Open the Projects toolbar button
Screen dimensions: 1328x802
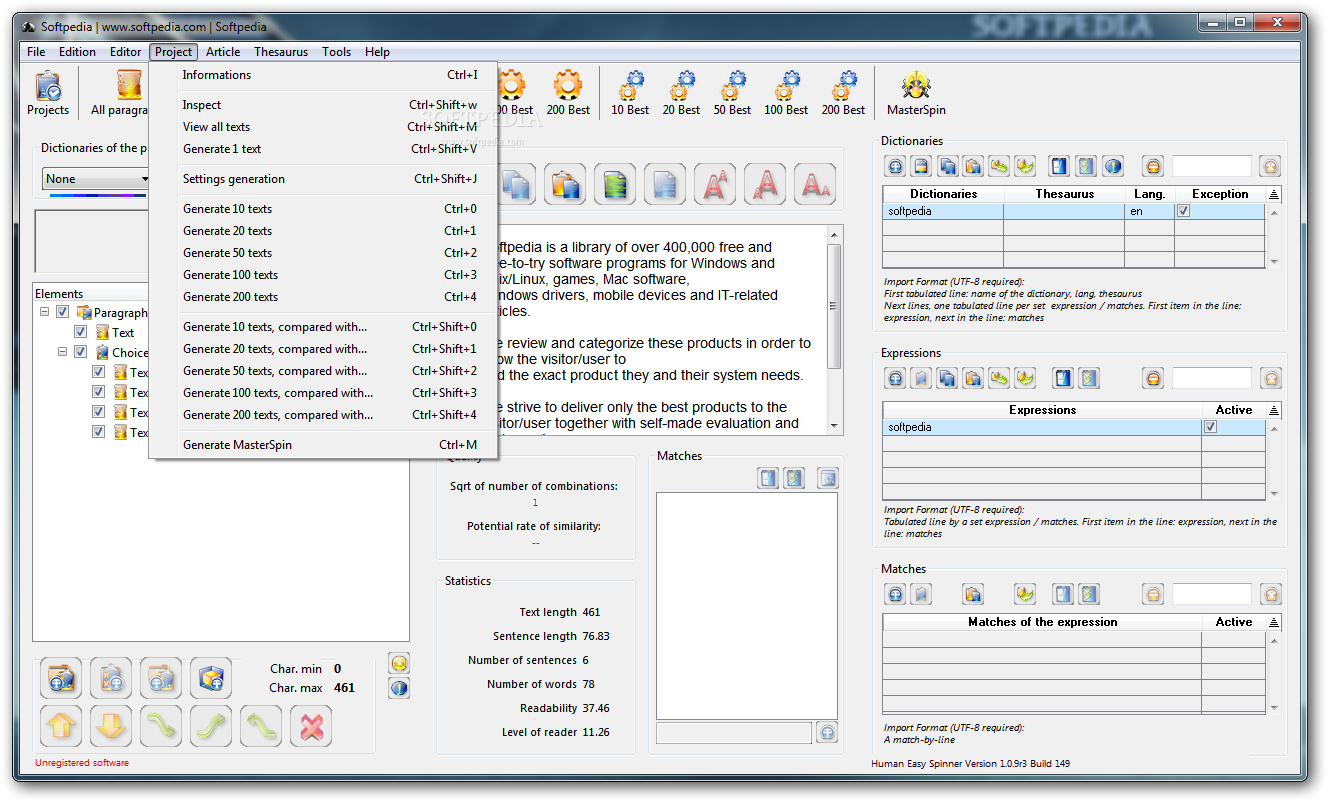coord(47,93)
